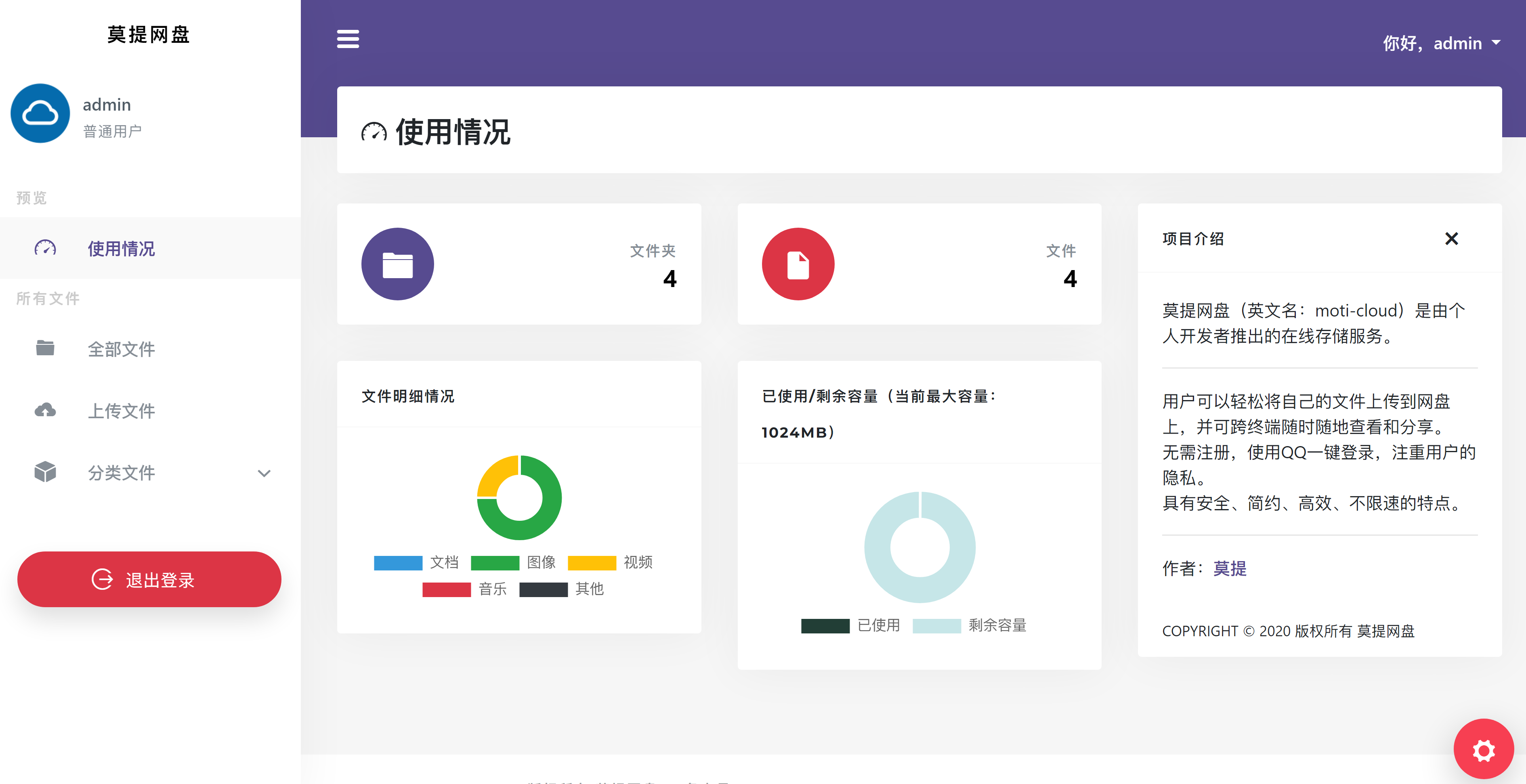Click the logout arrow icon in 退出登录
Screen dimensions: 1526x784
(103, 579)
